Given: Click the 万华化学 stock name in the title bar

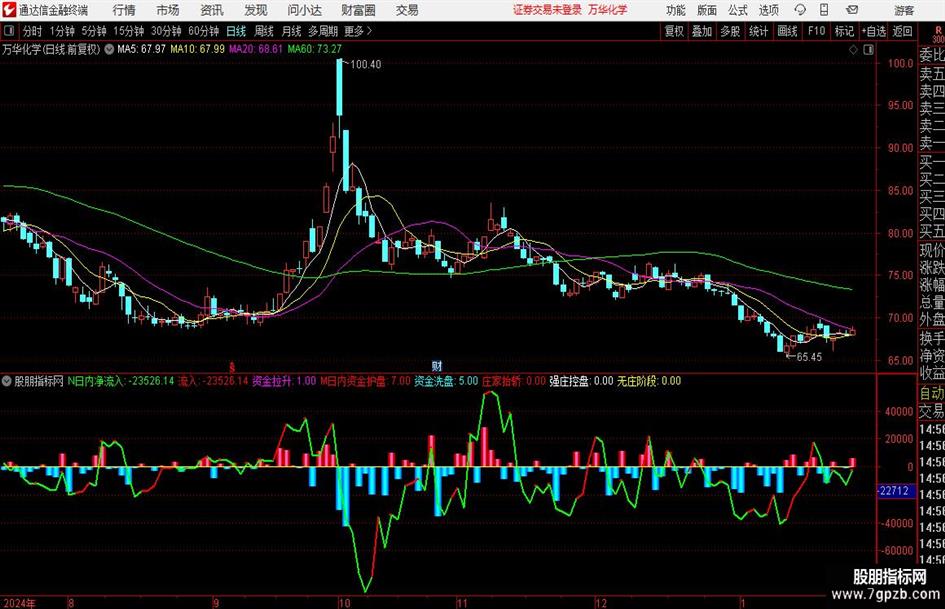Looking at the screenshot, I should (x=608, y=10).
